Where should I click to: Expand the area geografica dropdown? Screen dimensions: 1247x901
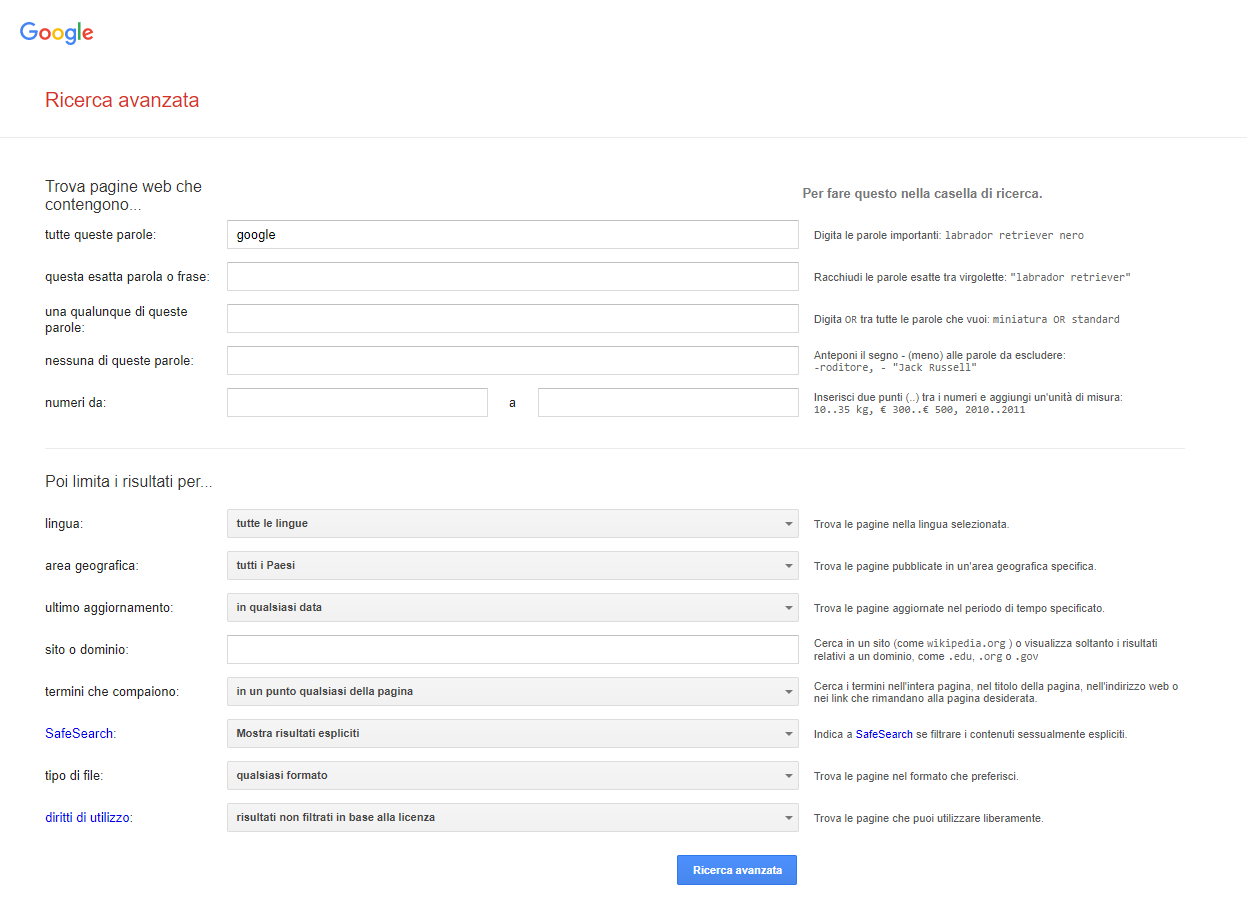pos(512,566)
